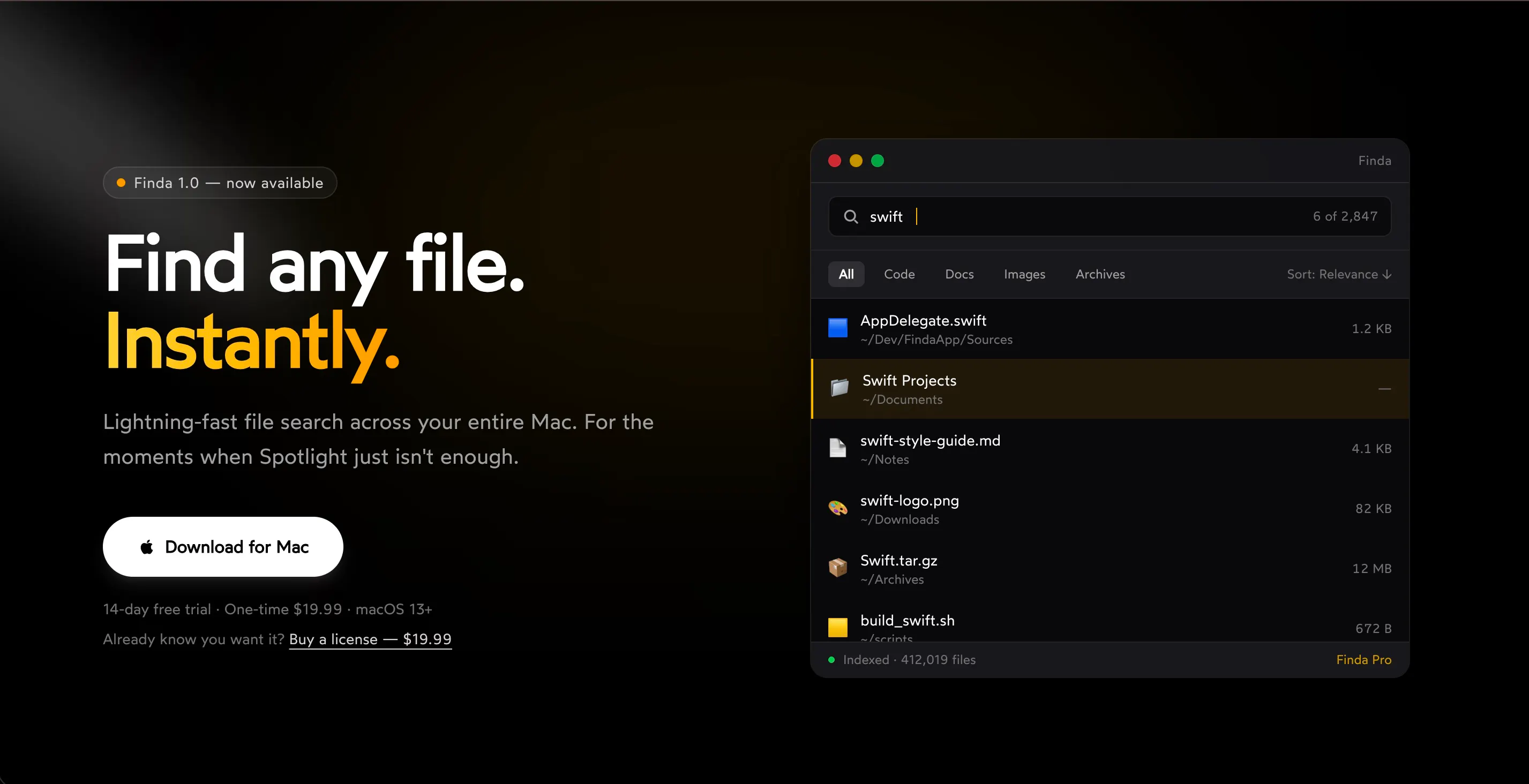The height and width of the screenshot is (784, 1529).
Task: Open the Buy a license — $19.99 link
Action: [x=370, y=639]
